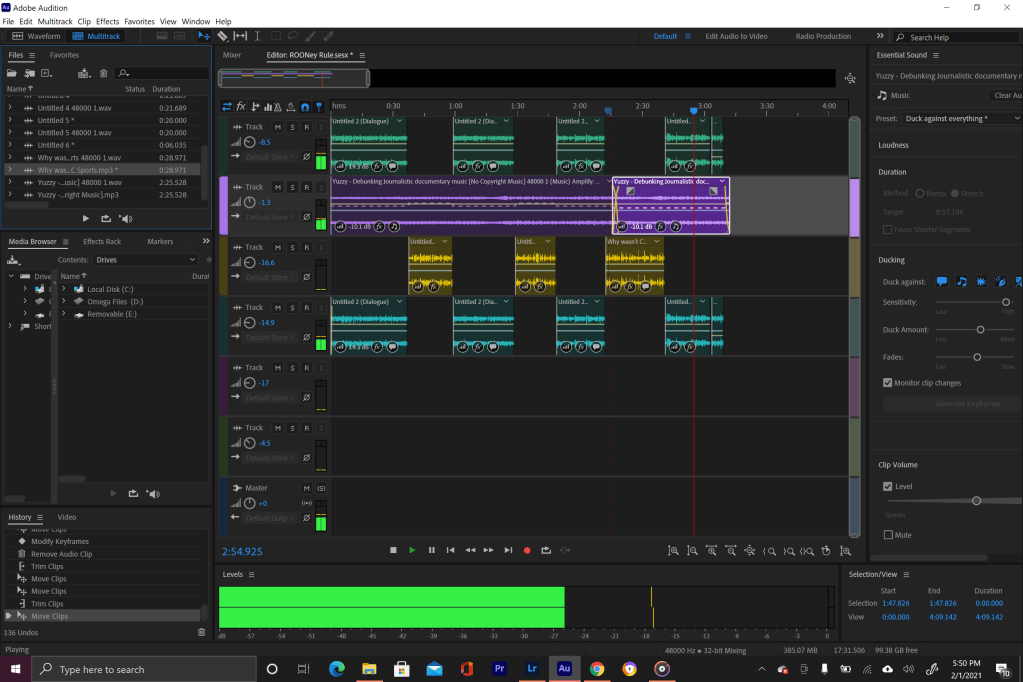
Task: Switch to the Mixer tab
Action: (232, 55)
